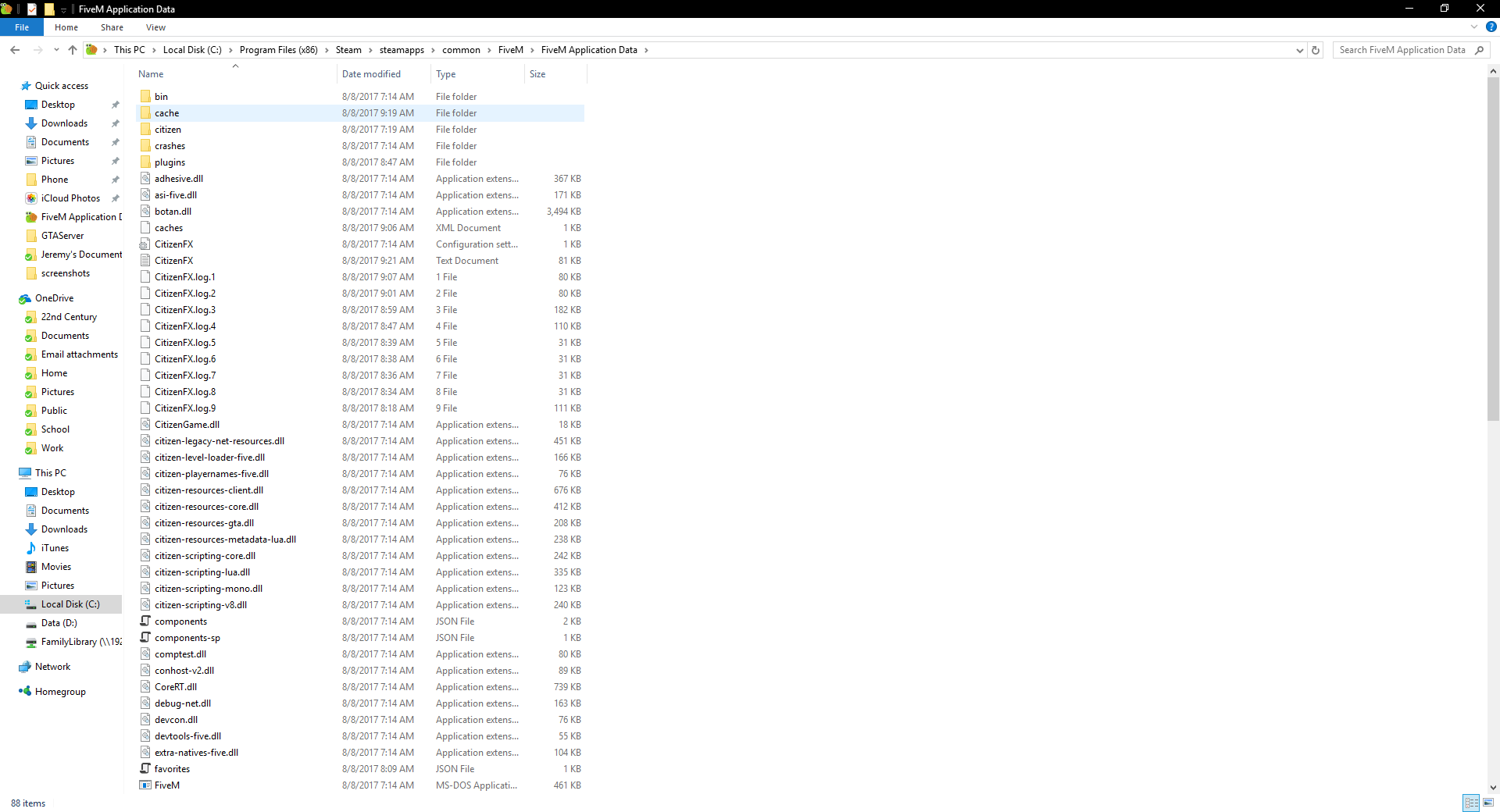Select the bin folder icon
Screen dimensions: 1500x812
coord(145,97)
